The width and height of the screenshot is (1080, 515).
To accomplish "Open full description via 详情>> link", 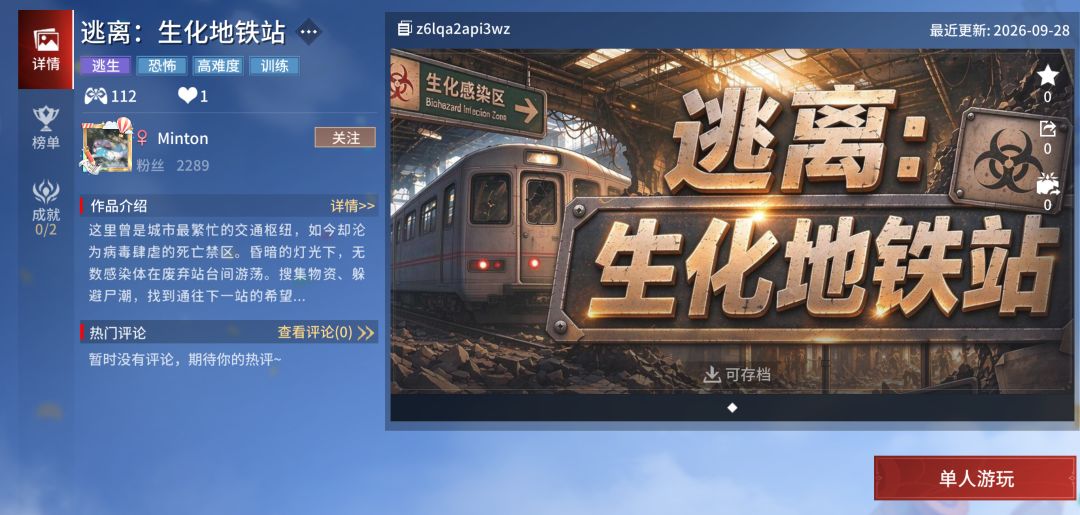I will click(x=353, y=206).
